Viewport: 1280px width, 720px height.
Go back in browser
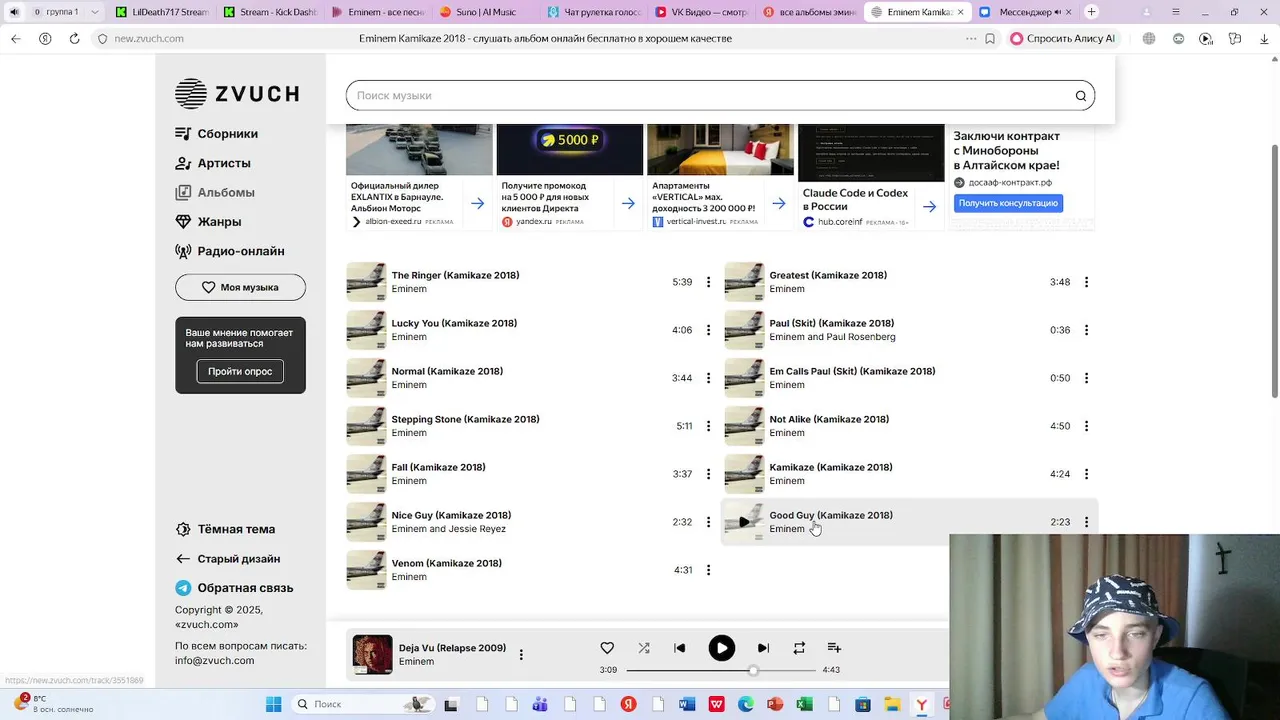point(15,38)
